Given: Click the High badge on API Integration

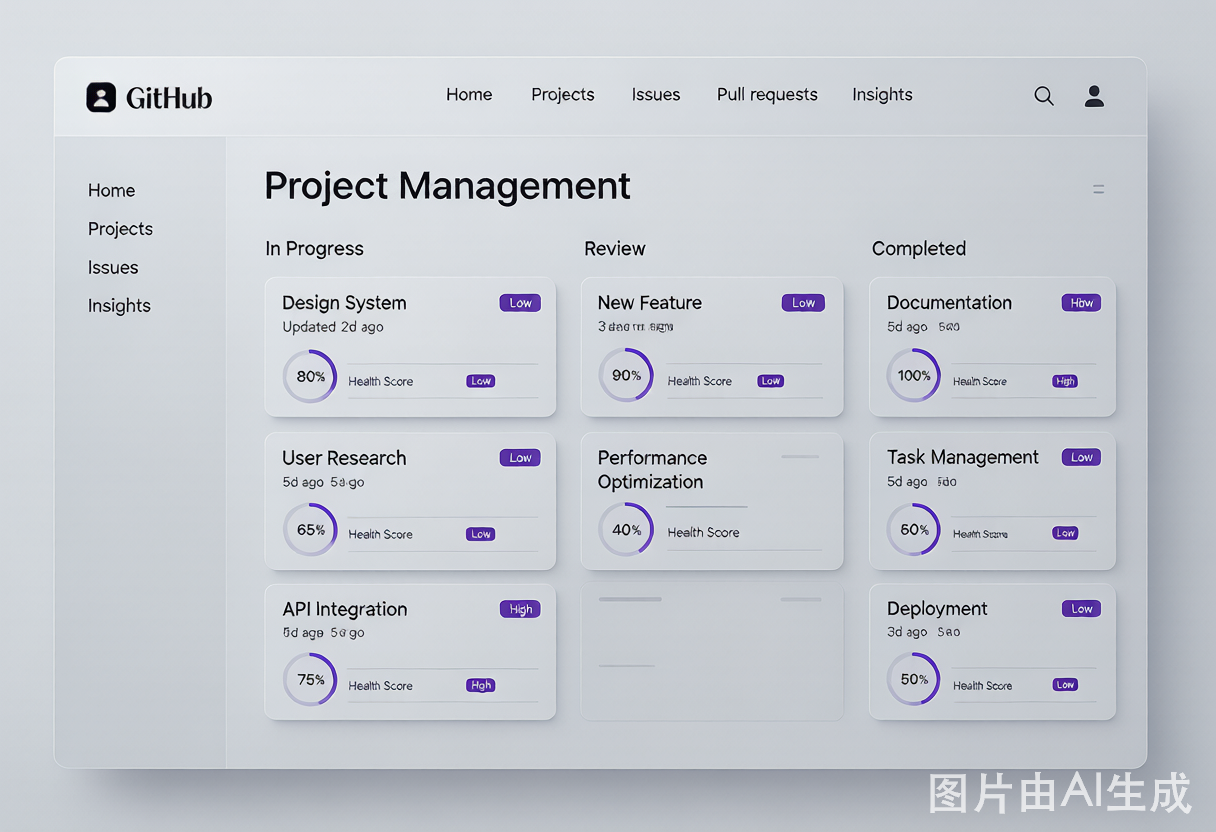Looking at the screenshot, I should pyautogui.click(x=520, y=609).
